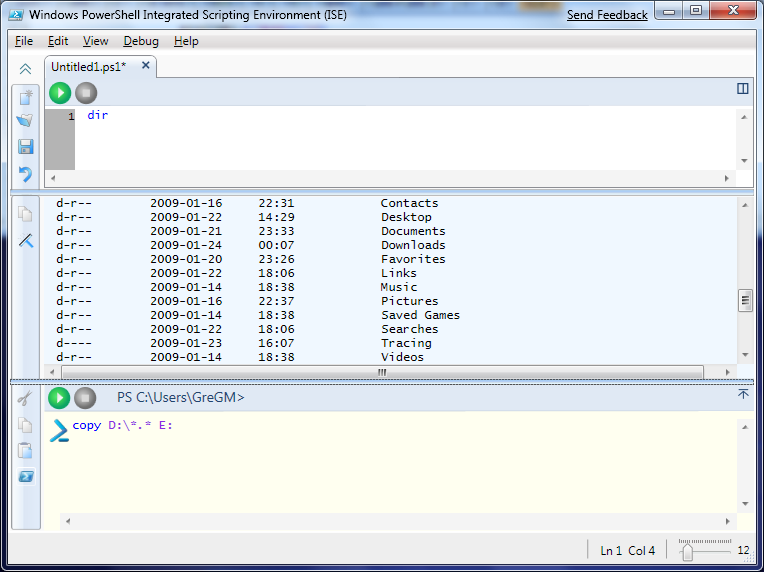Paste clipboard with command pane paste icon
The width and height of the screenshot is (764, 572).
[x=25, y=450]
